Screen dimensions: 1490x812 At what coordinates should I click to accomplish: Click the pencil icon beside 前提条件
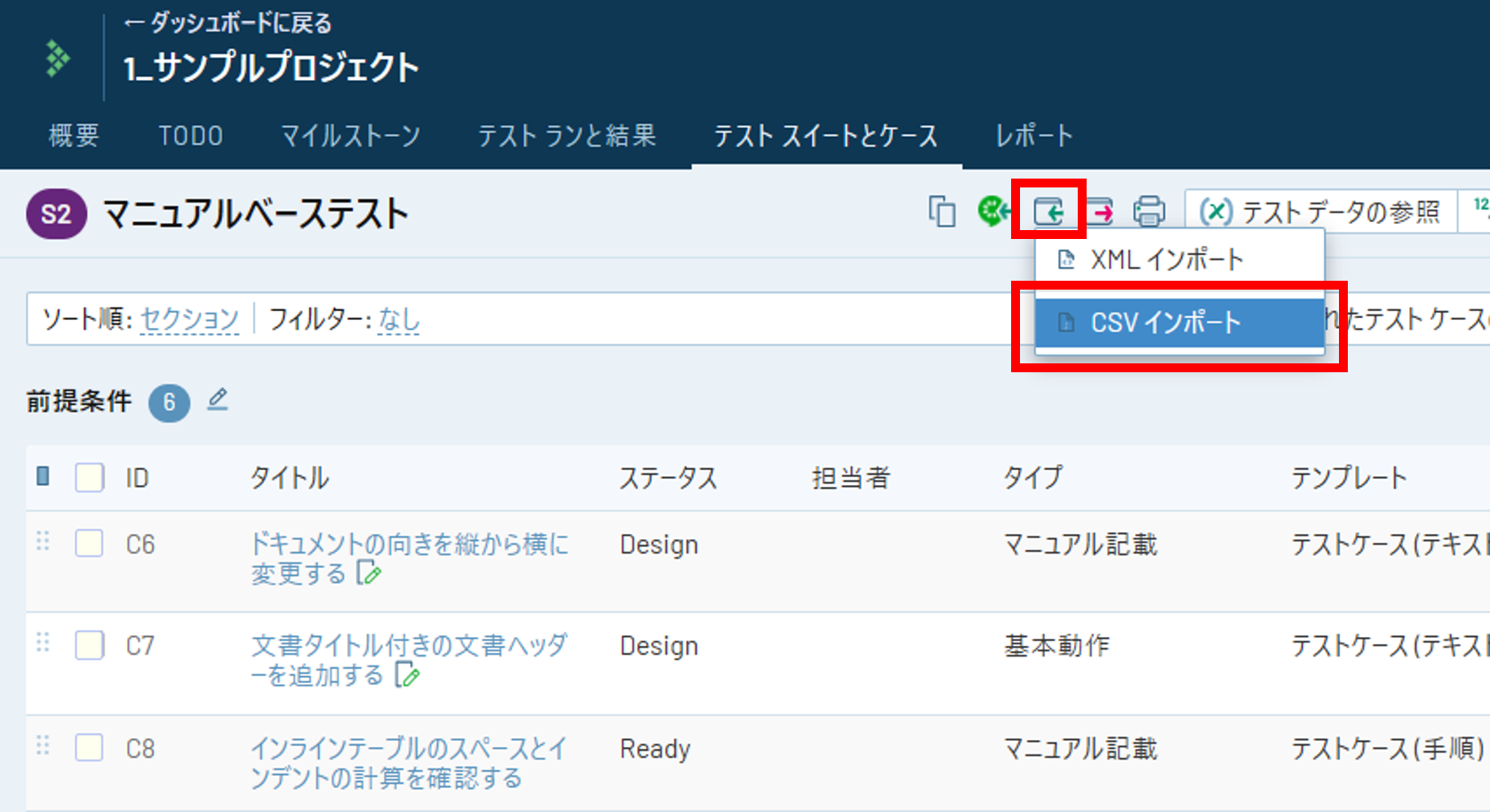coord(218,400)
